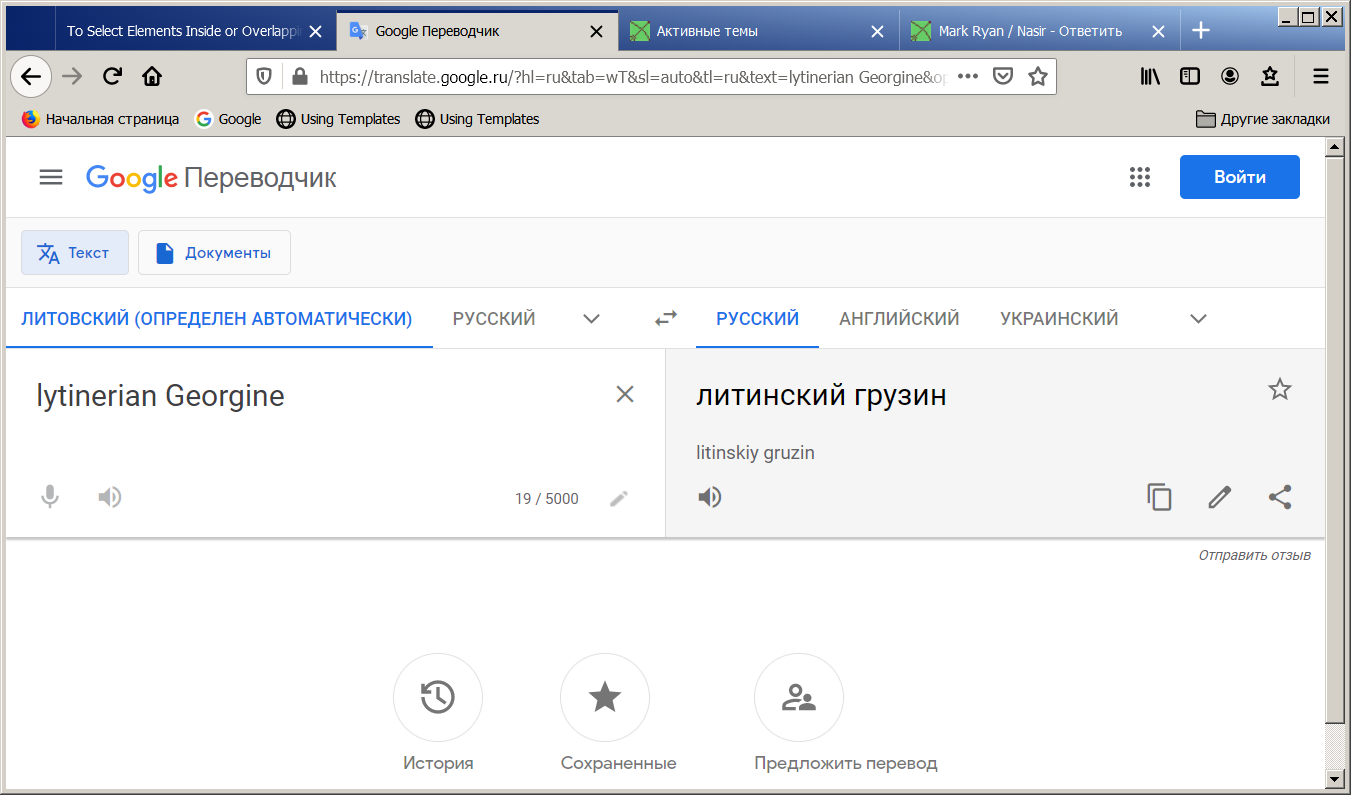Select Английский as target language
Screen dimensions: 1351x795
(899, 319)
